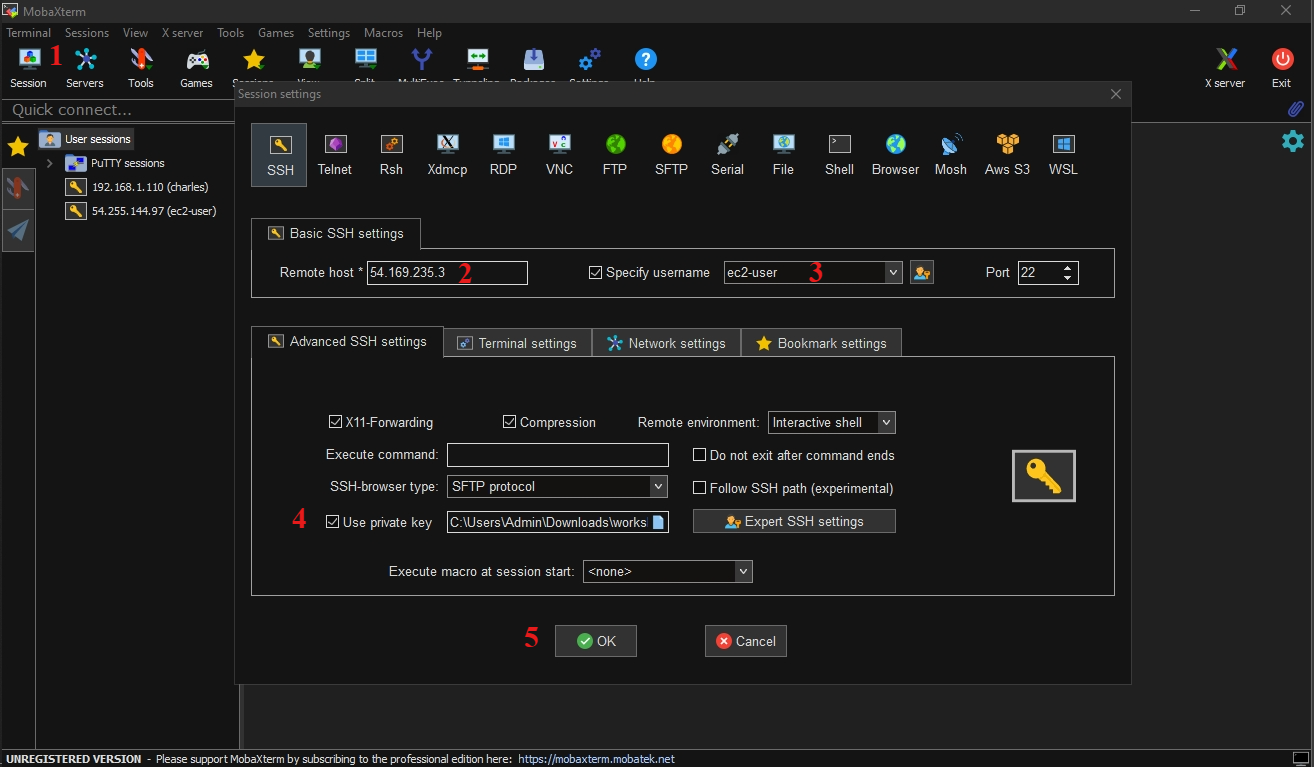
Task: Adjust the Port number stepper arrows
Action: tap(1069, 272)
